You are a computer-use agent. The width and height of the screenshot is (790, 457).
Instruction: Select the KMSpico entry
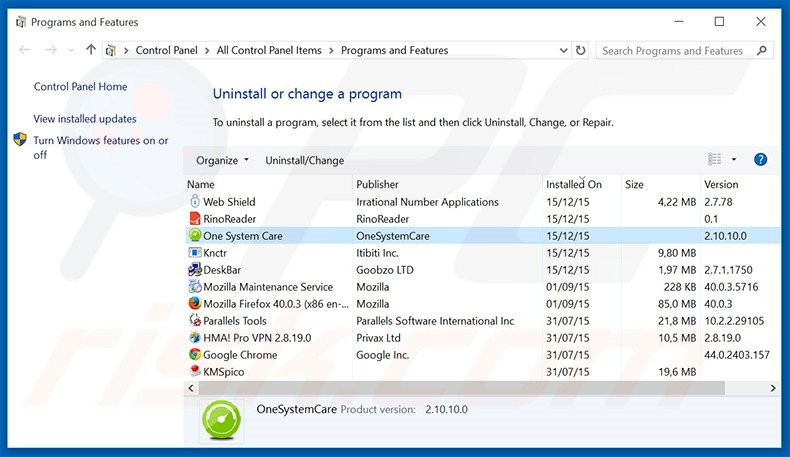(x=224, y=372)
